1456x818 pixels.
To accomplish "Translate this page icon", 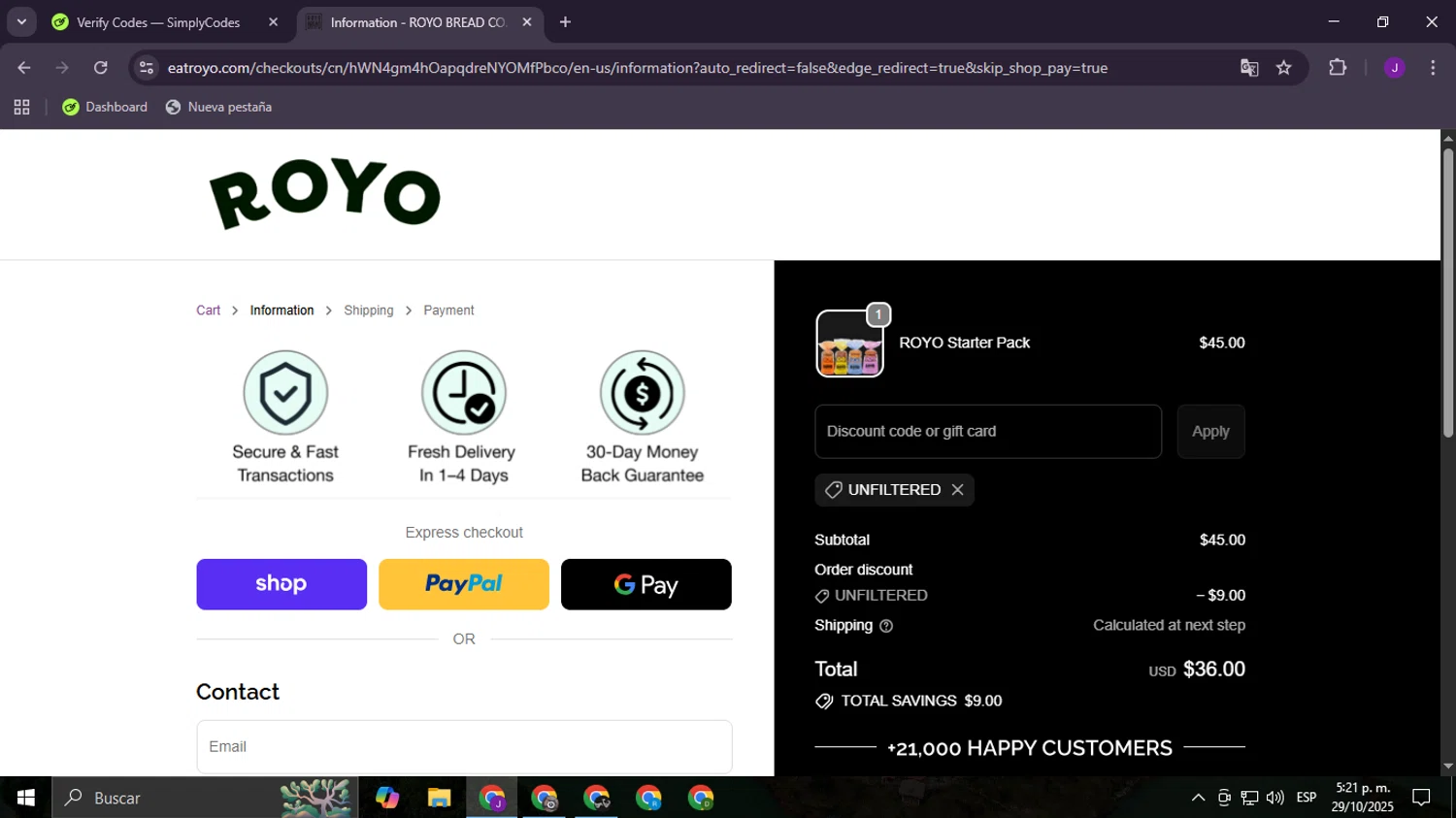I will coord(1249,68).
